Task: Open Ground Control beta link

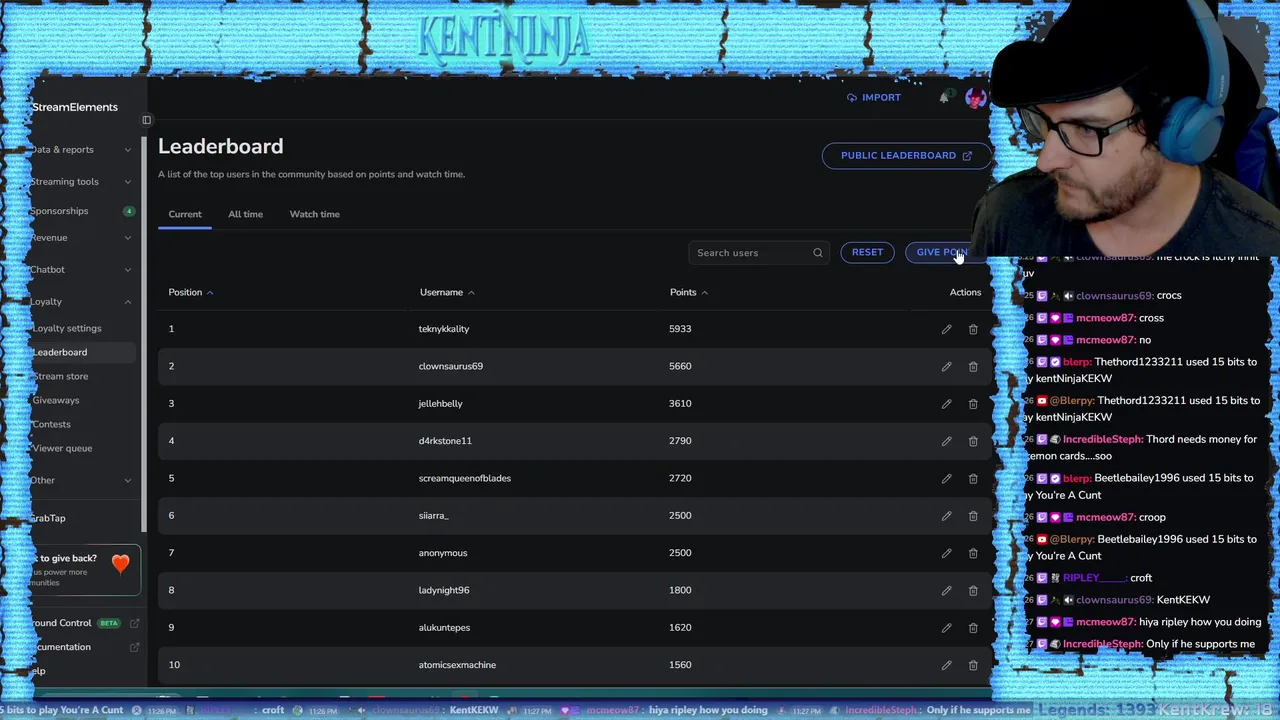Action: pos(83,623)
